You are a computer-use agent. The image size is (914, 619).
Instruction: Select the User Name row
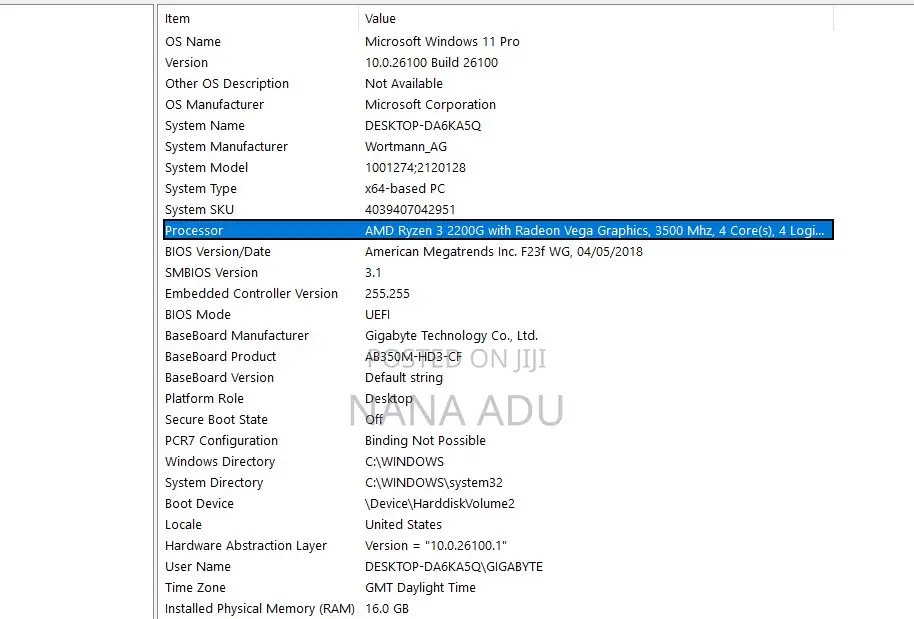point(498,567)
